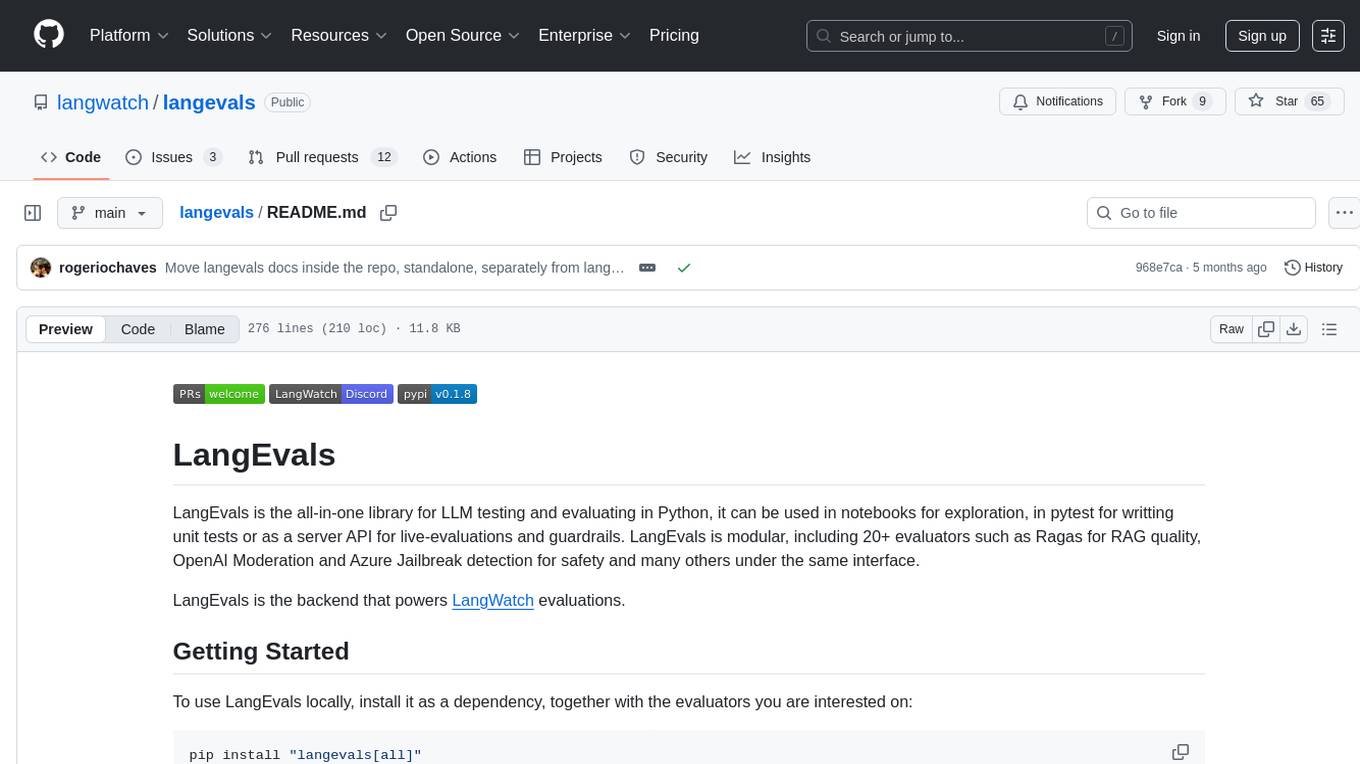Open the Pricing page
This screenshot has height=764, width=1360.
click(674, 35)
